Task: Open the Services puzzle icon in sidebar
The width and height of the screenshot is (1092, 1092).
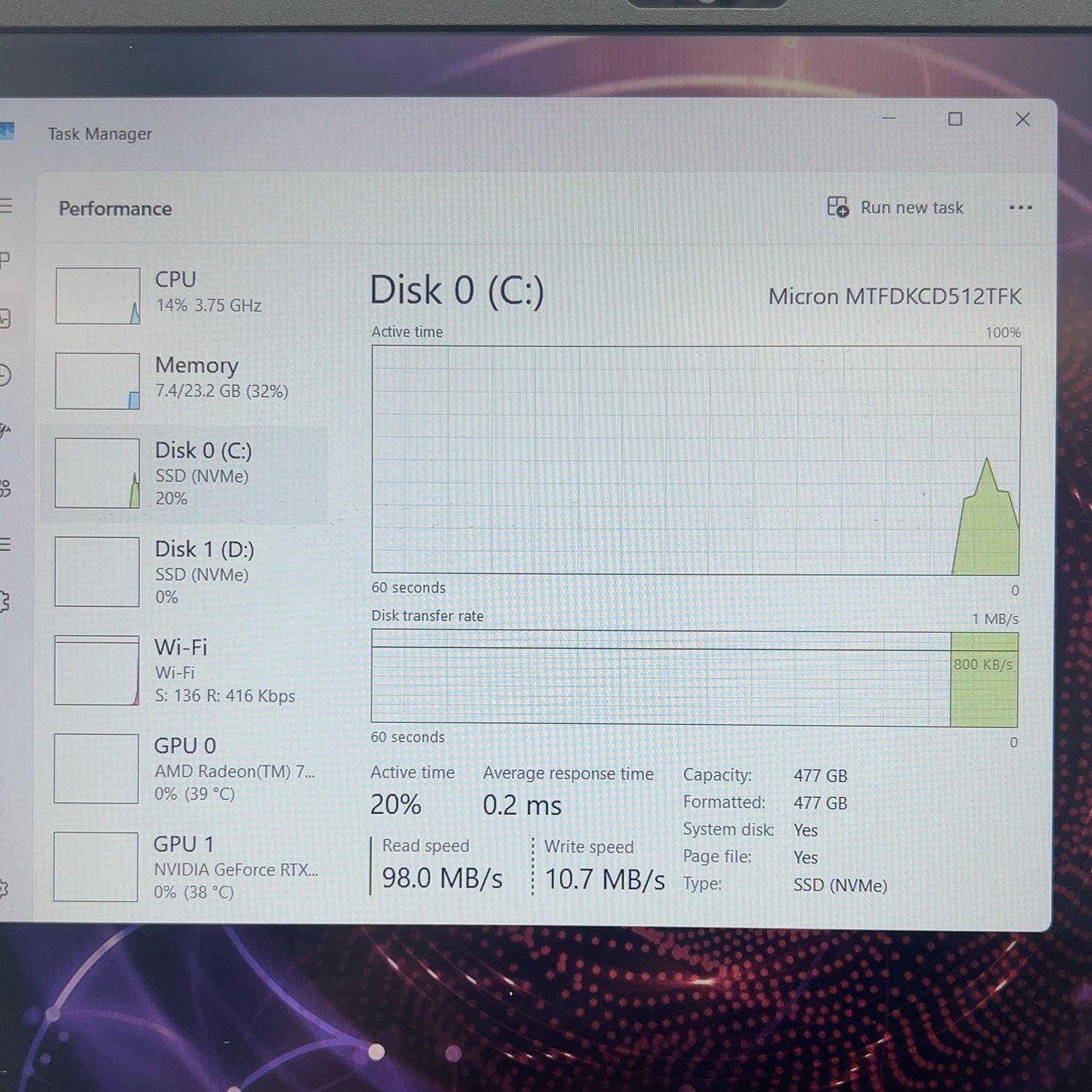Action: [x=4, y=601]
